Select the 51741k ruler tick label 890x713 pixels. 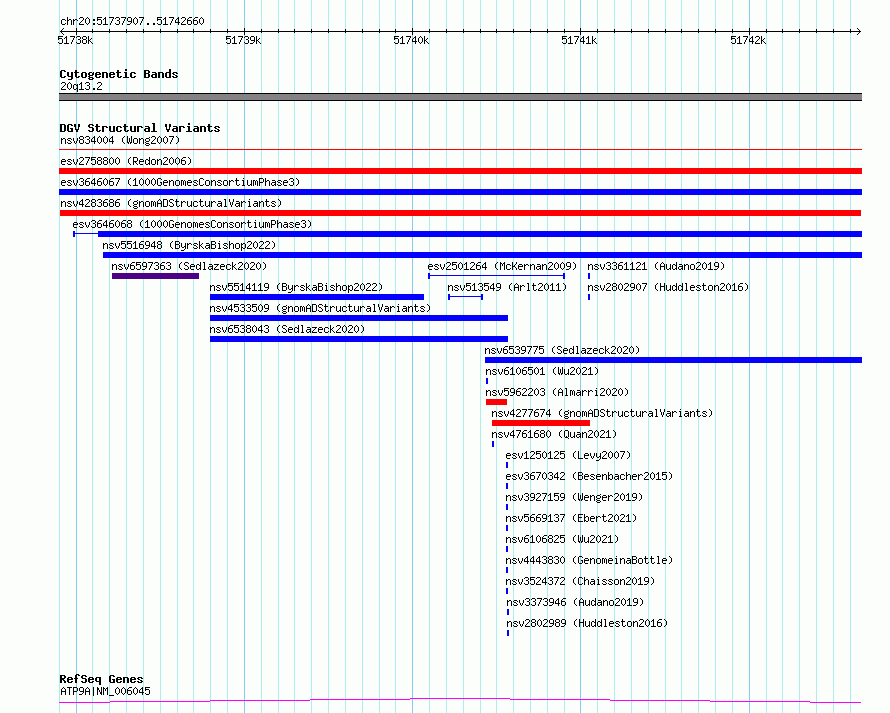tap(579, 40)
